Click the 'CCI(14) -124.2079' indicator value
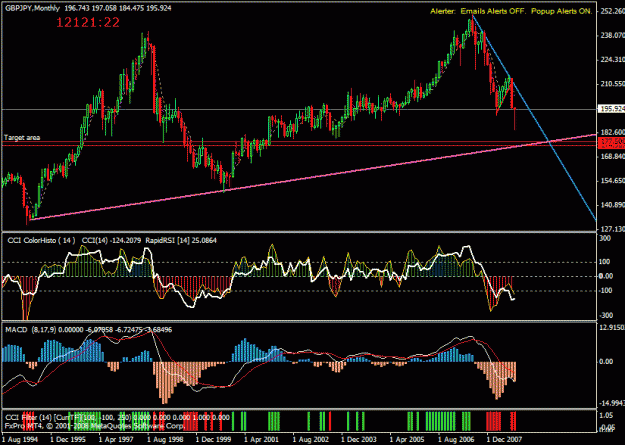 111,240
